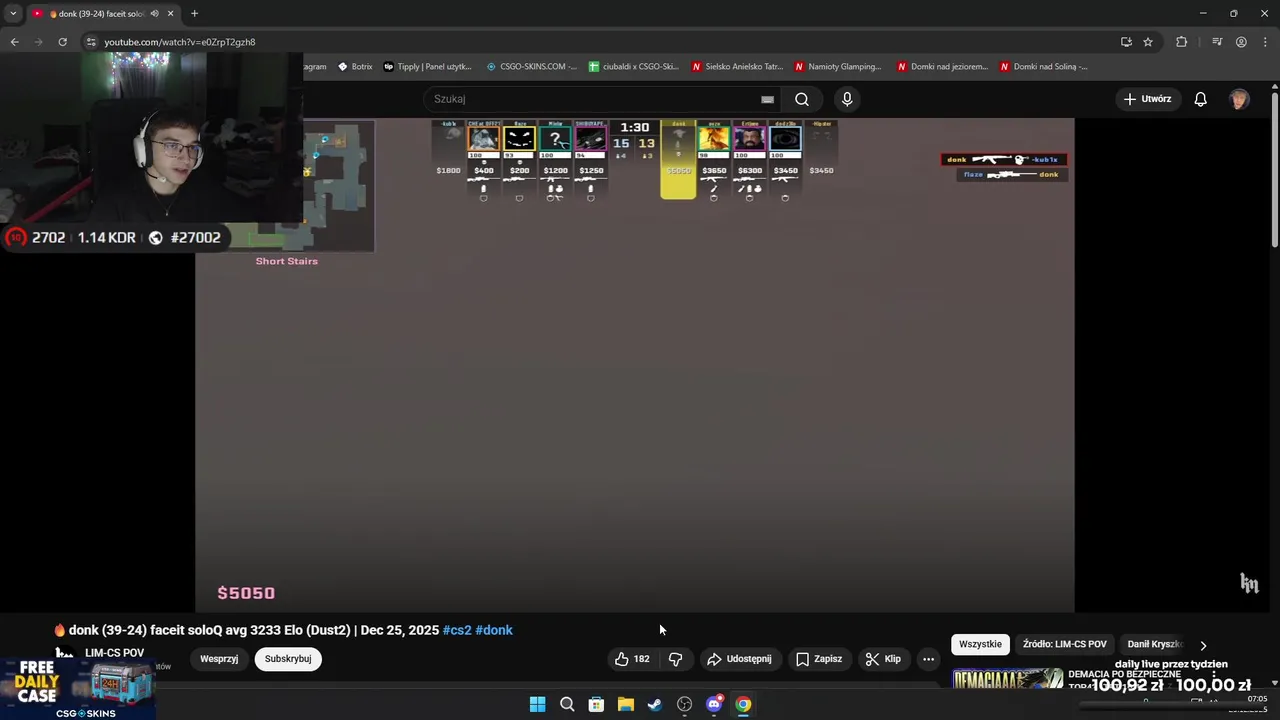Image resolution: width=1280 pixels, height=720 pixels.
Task: Open Windows taskbar search
Action: 567,704
